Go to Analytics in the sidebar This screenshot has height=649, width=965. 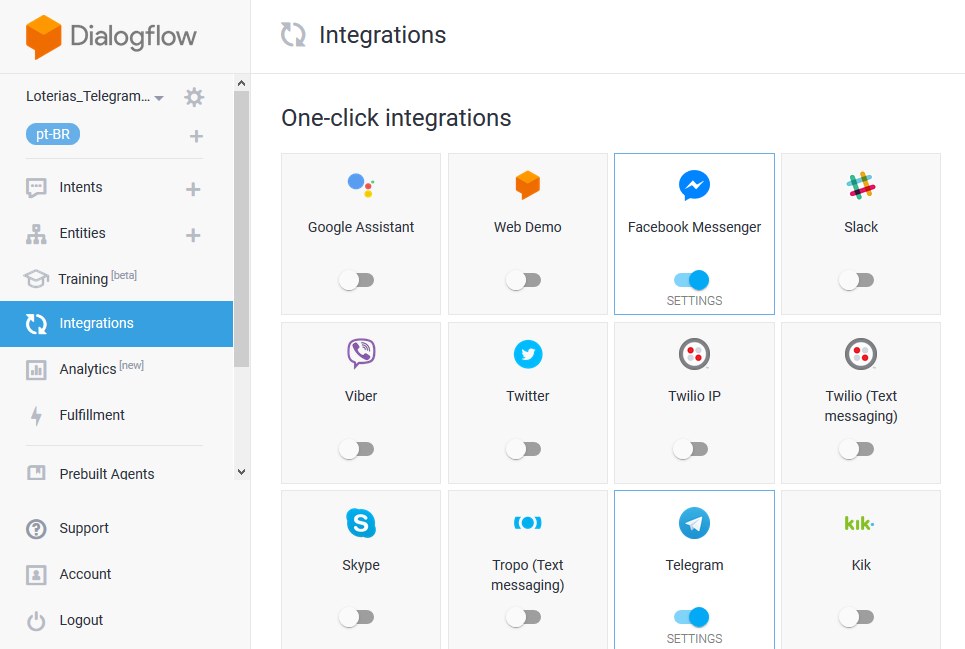coord(88,369)
